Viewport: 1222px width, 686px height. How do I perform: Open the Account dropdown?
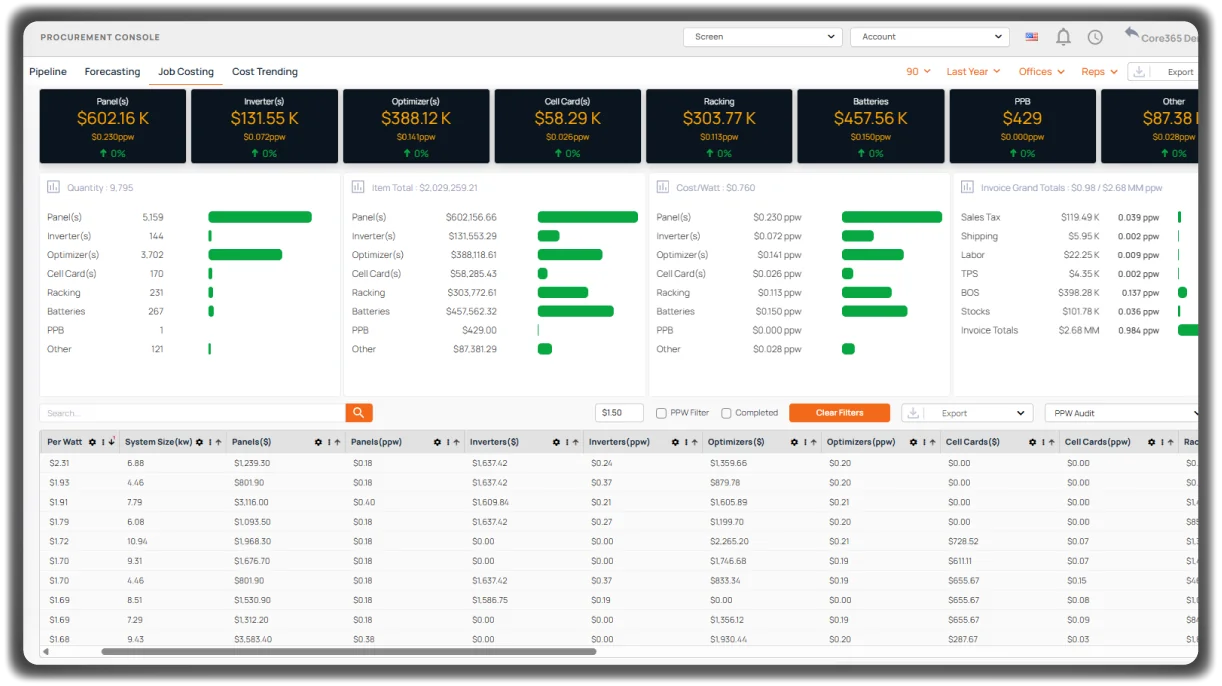click(929, 37)
